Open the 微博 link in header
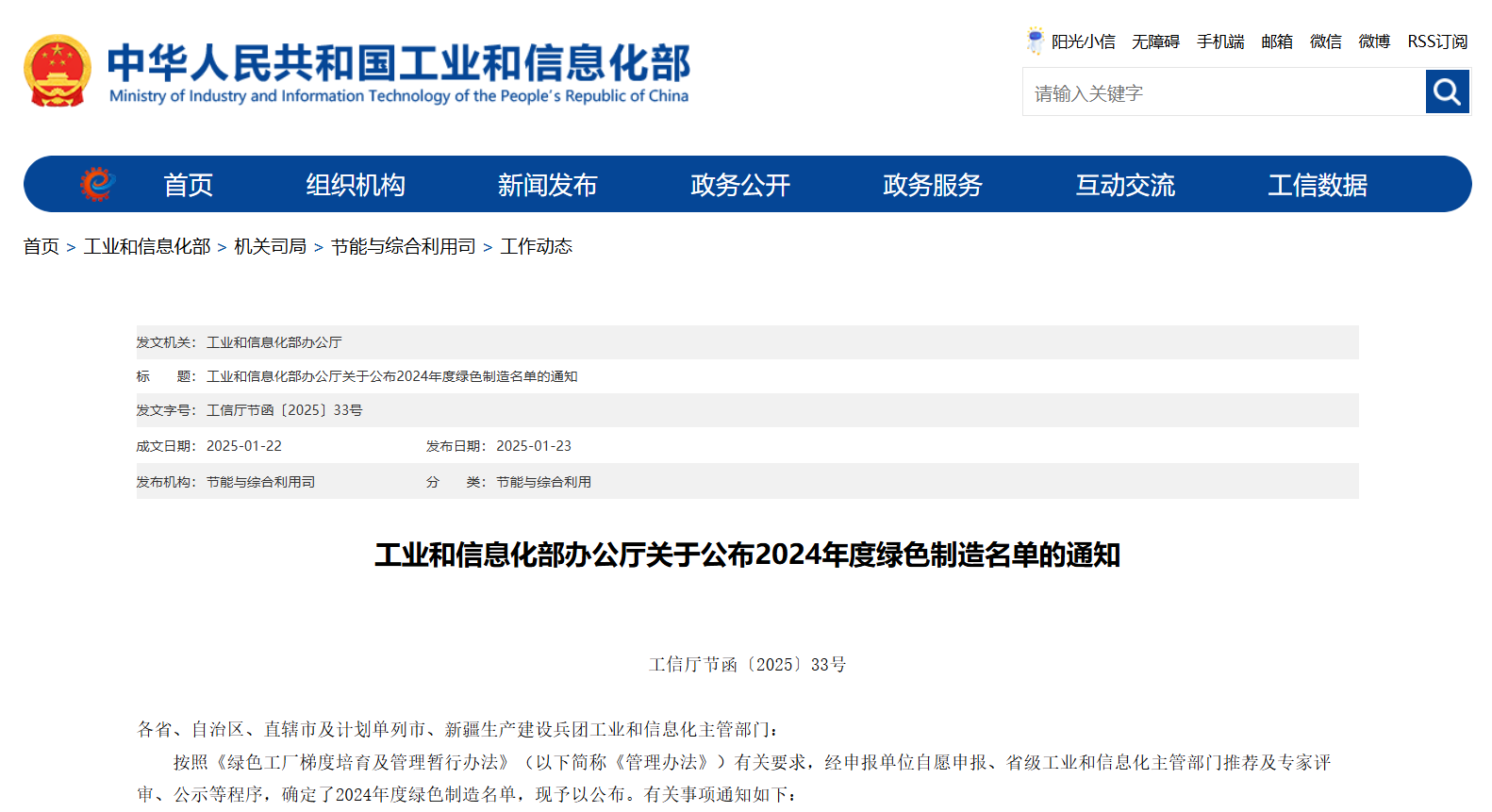The width and height of the screenshot is (1492, 812). point(1374,41)
